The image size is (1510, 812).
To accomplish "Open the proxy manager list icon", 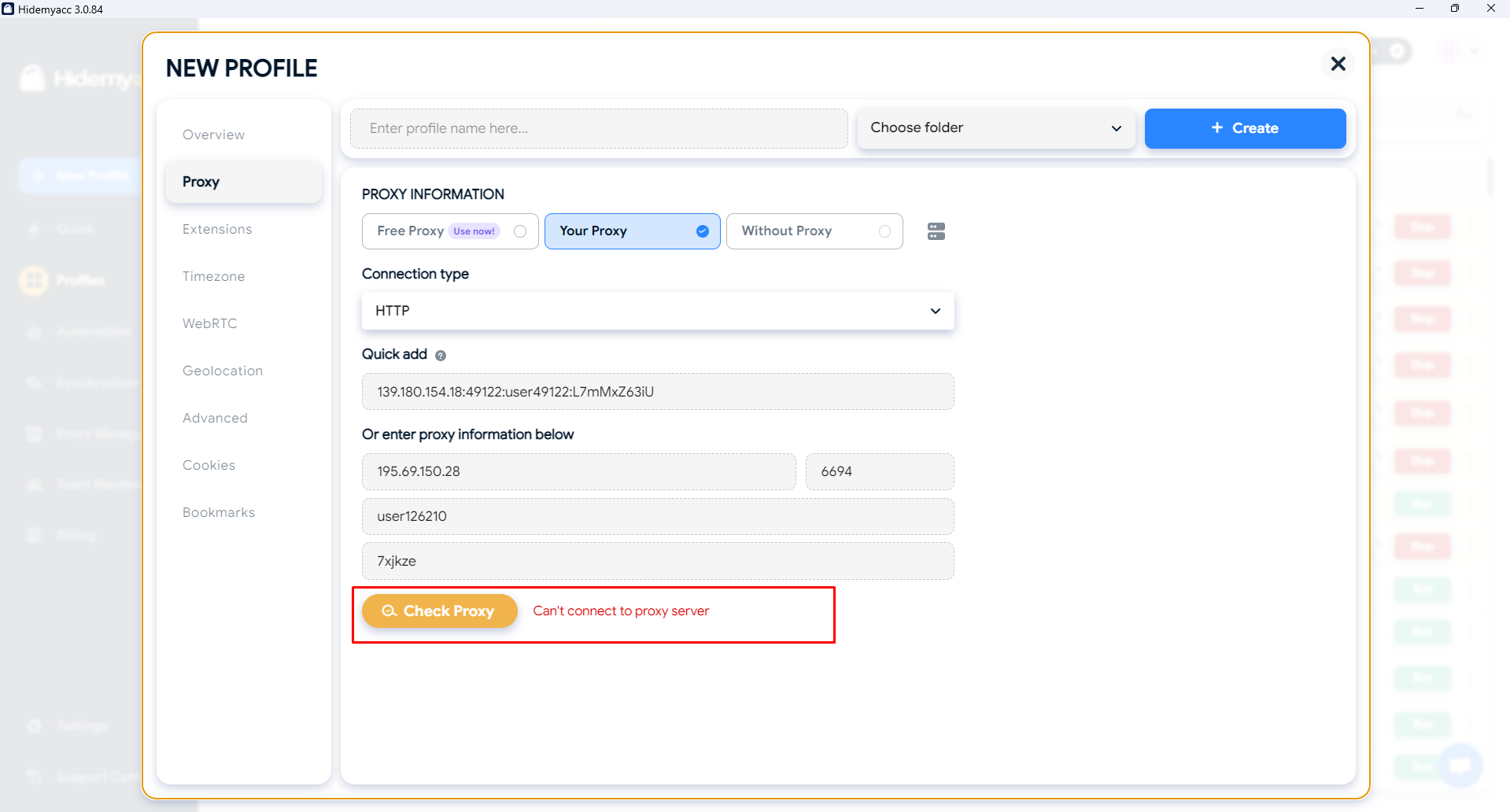I will click(x=936, y=231).
